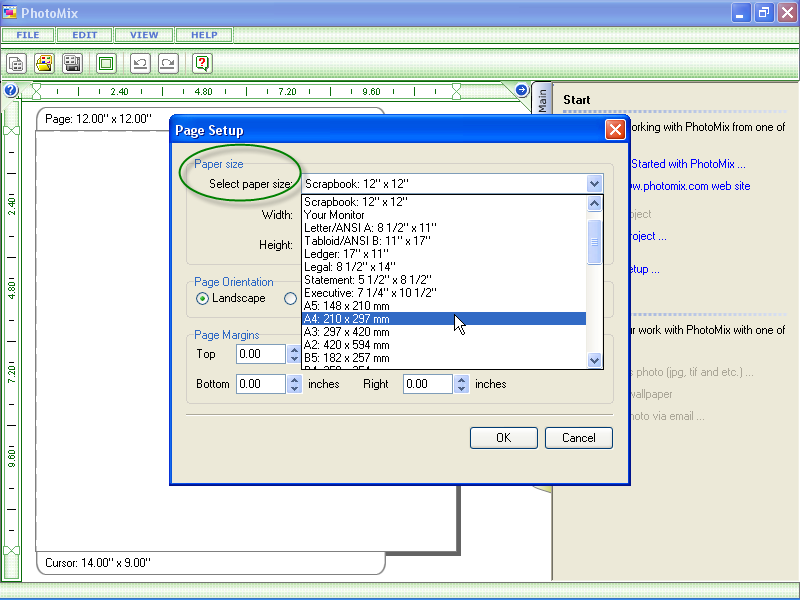Increase Right margin with up spinner
The height and width of the screenshot is (600, 800).
(462, 380)
